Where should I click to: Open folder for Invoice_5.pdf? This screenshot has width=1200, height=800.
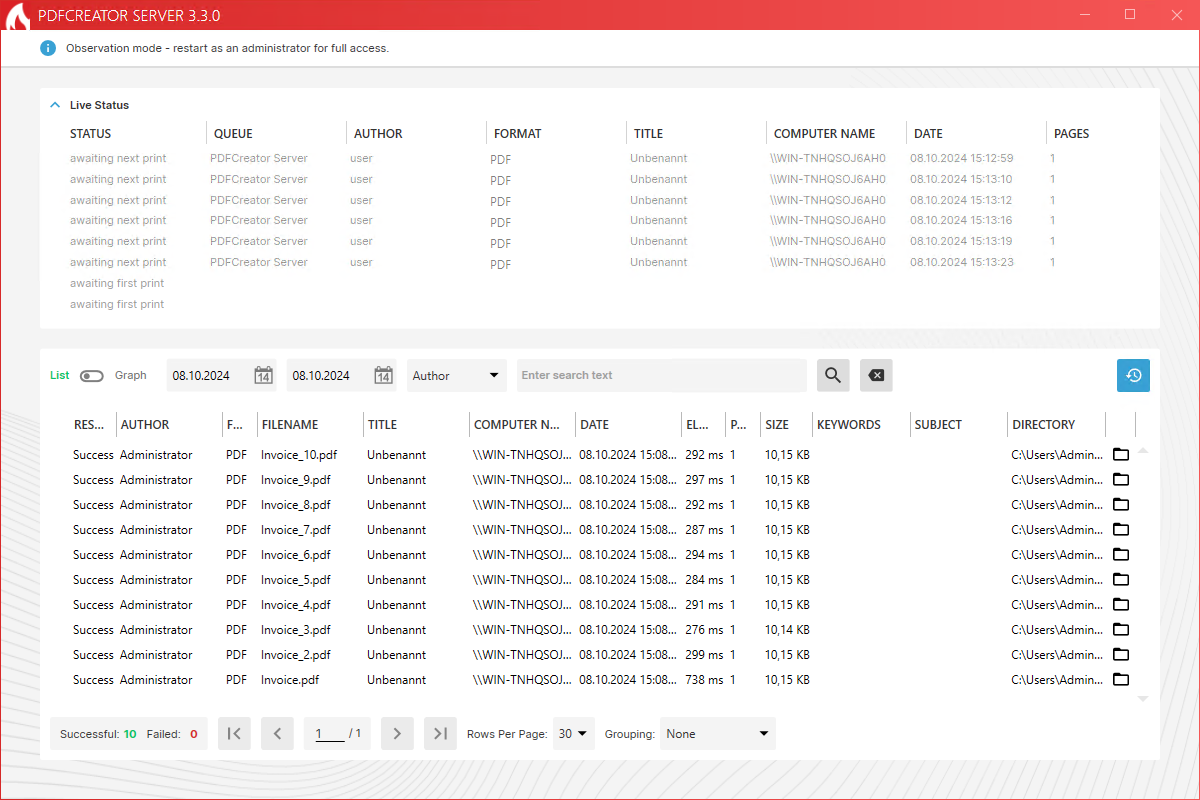[x=1121, y=580]
